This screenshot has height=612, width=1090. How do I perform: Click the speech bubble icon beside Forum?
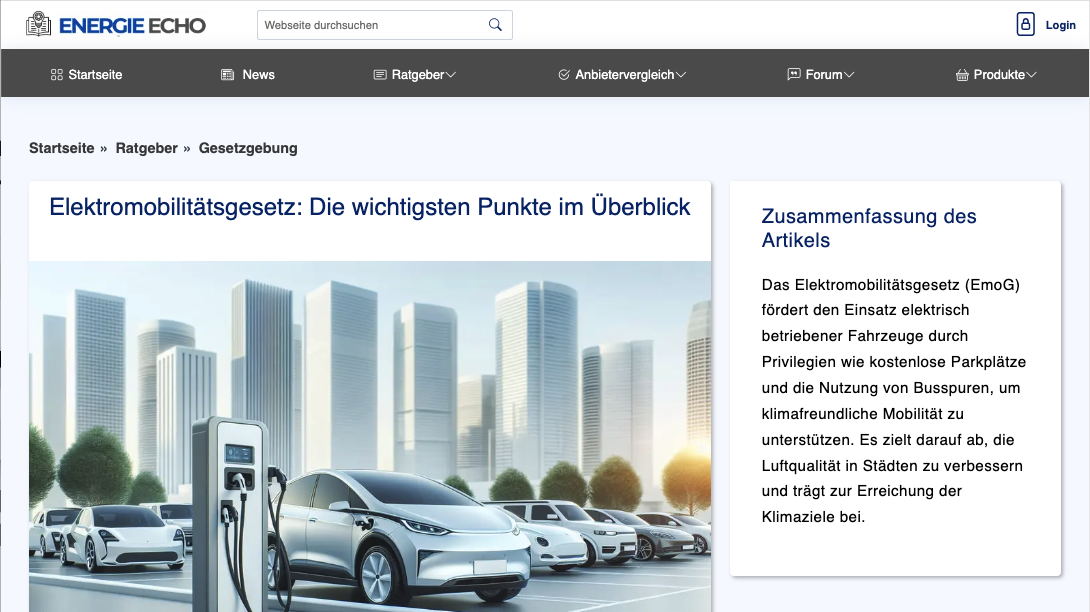pos(794,75)
